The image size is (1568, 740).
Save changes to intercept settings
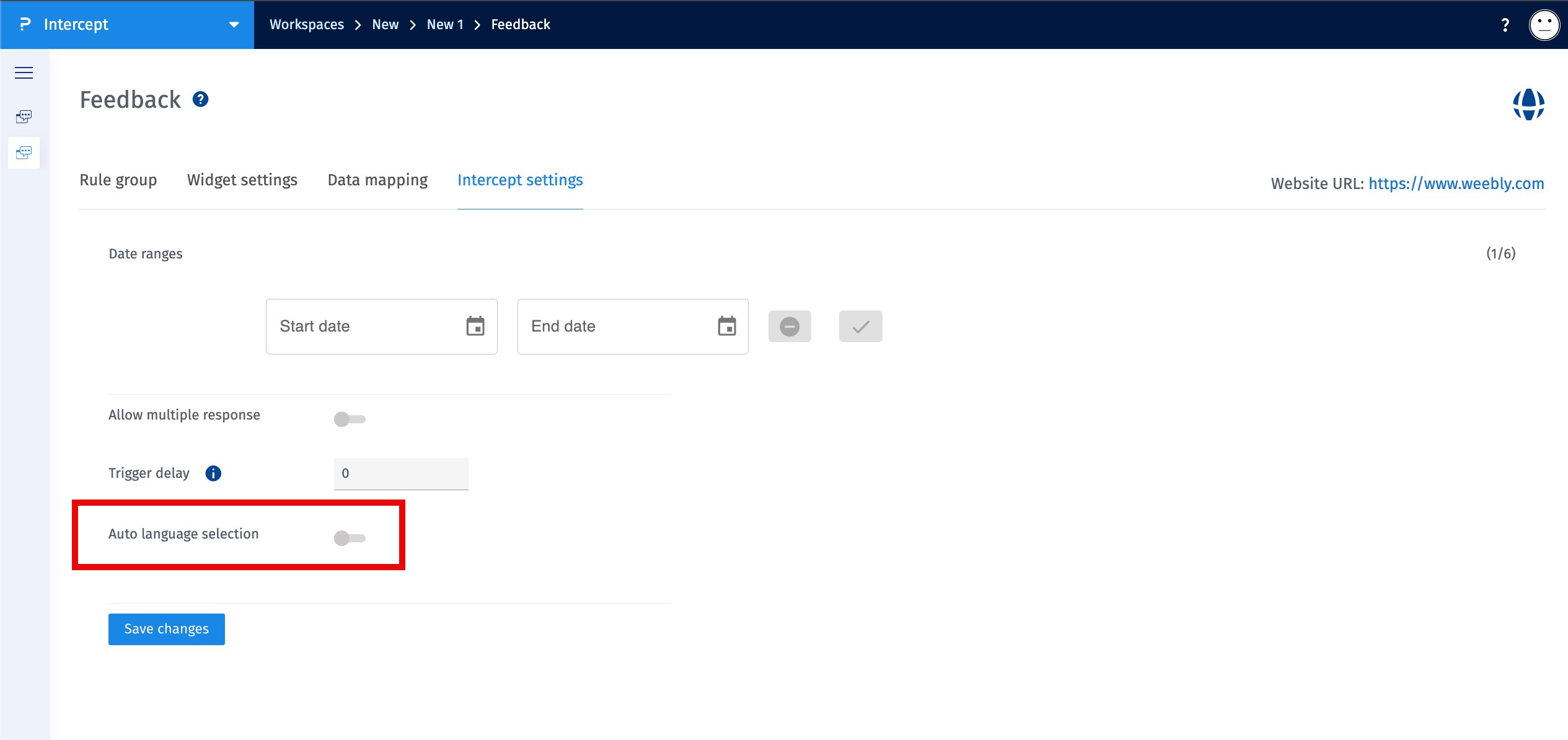(x=166, y=628)
